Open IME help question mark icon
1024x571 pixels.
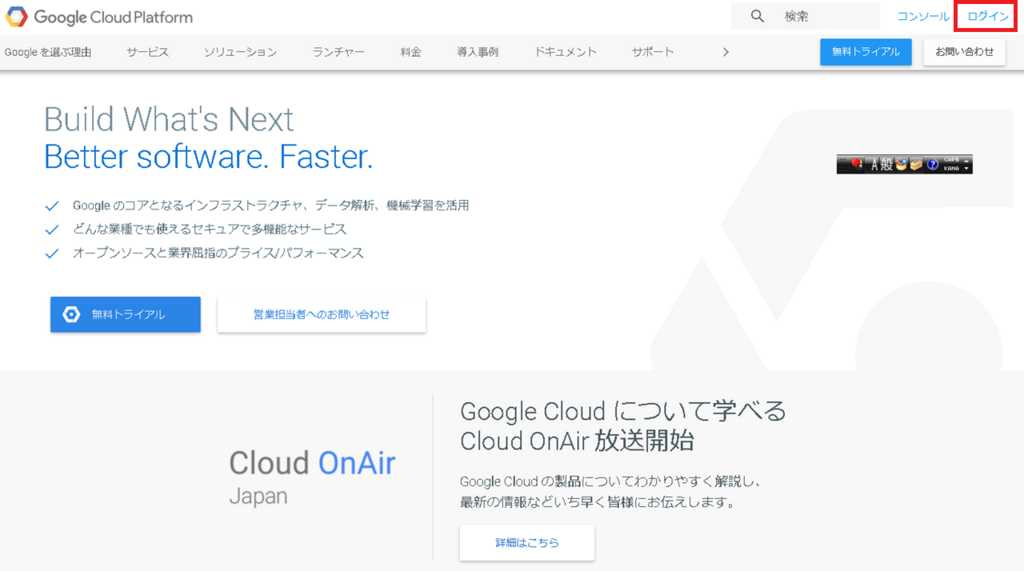click(x=933, y=165)
